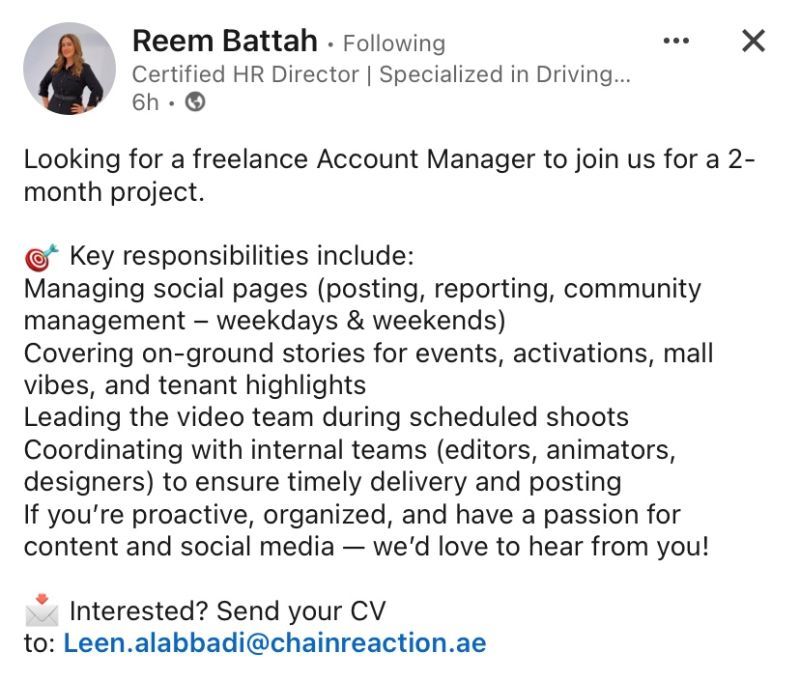The height and width of the screenshot is (681, 800).
Task: Click the Following status label
Action: [394, 43]
